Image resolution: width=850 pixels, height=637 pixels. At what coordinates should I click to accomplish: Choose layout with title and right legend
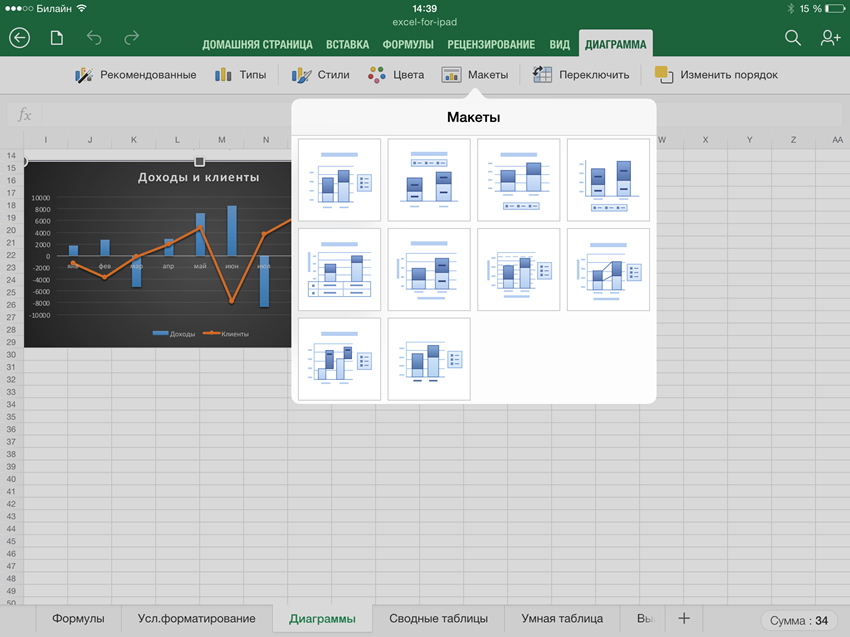click(x=339, y=179)
